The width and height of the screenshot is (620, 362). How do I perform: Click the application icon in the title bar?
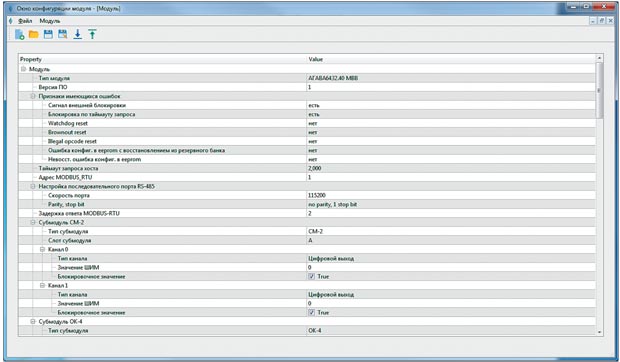11,8
